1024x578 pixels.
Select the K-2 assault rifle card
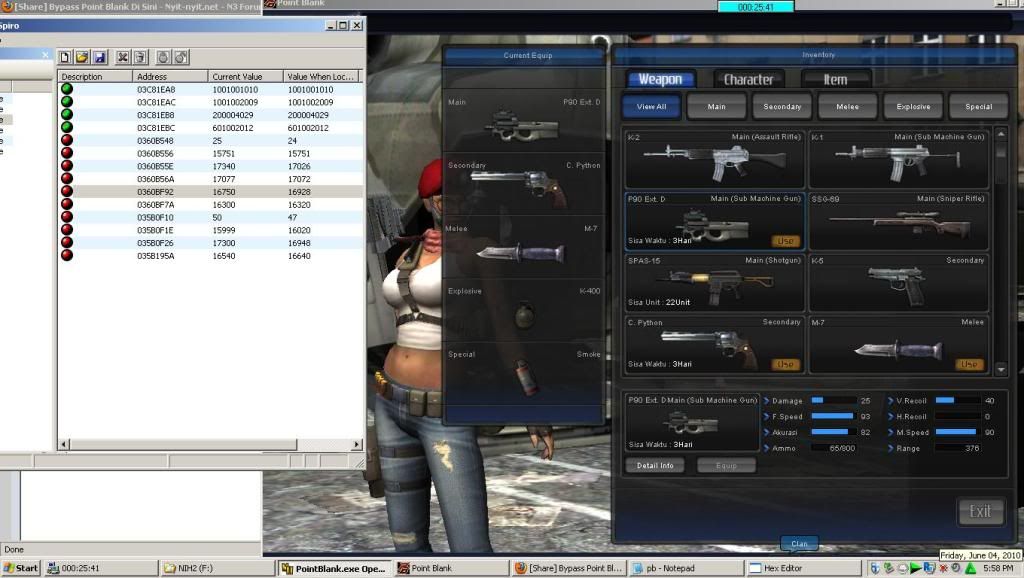tap(714, 159)
